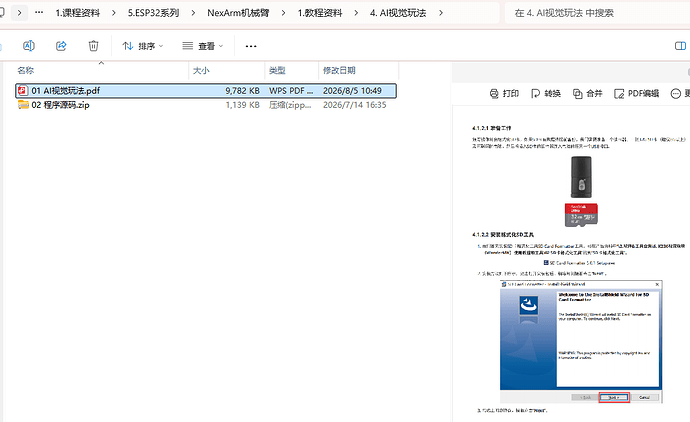Viewport: 690px width, 422px height.
Task: Select the file 01 AI视觉玩法.pdf
Action: 206,91
